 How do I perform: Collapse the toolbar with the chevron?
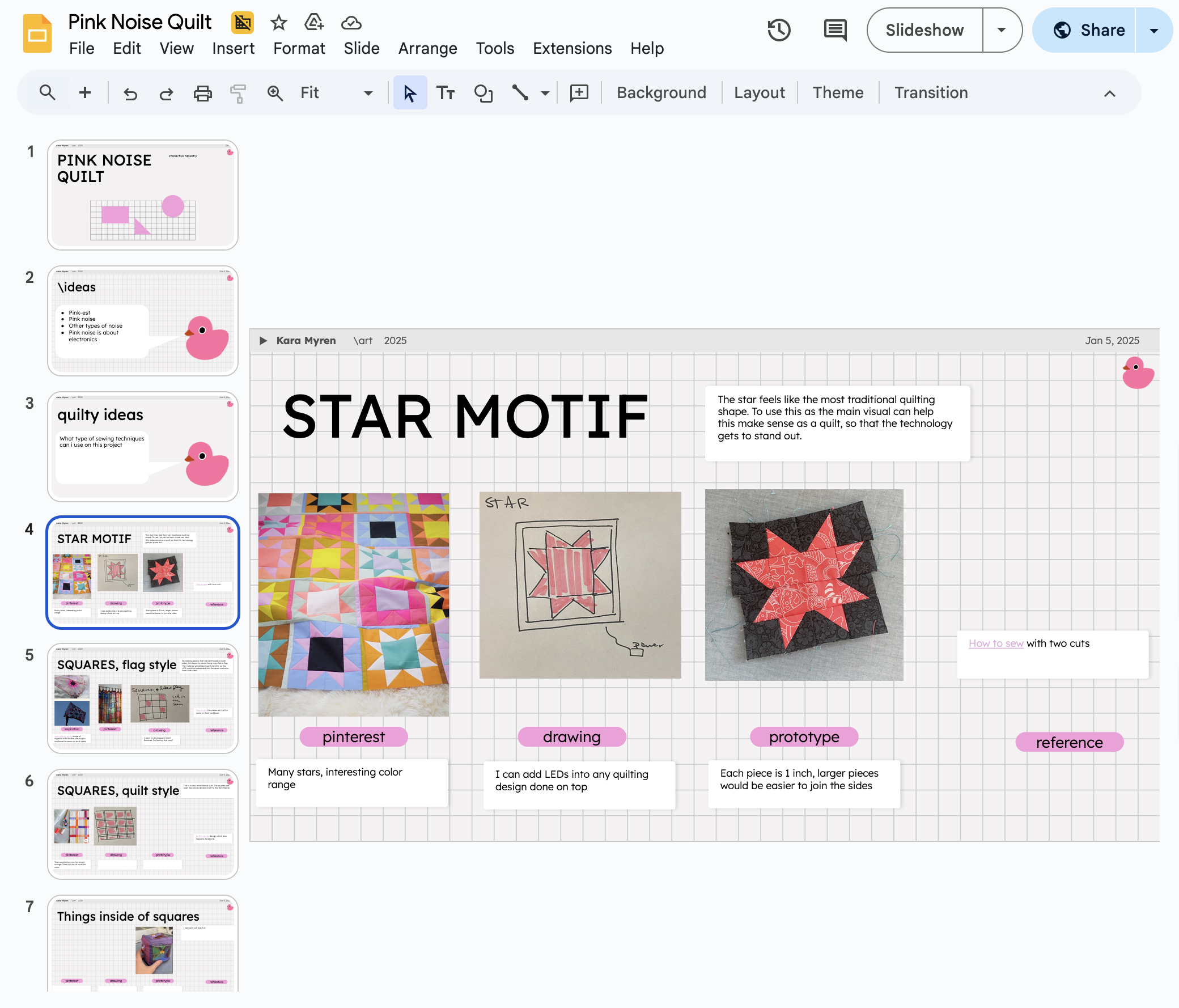pyautogui.click(x=1109, y=94)
